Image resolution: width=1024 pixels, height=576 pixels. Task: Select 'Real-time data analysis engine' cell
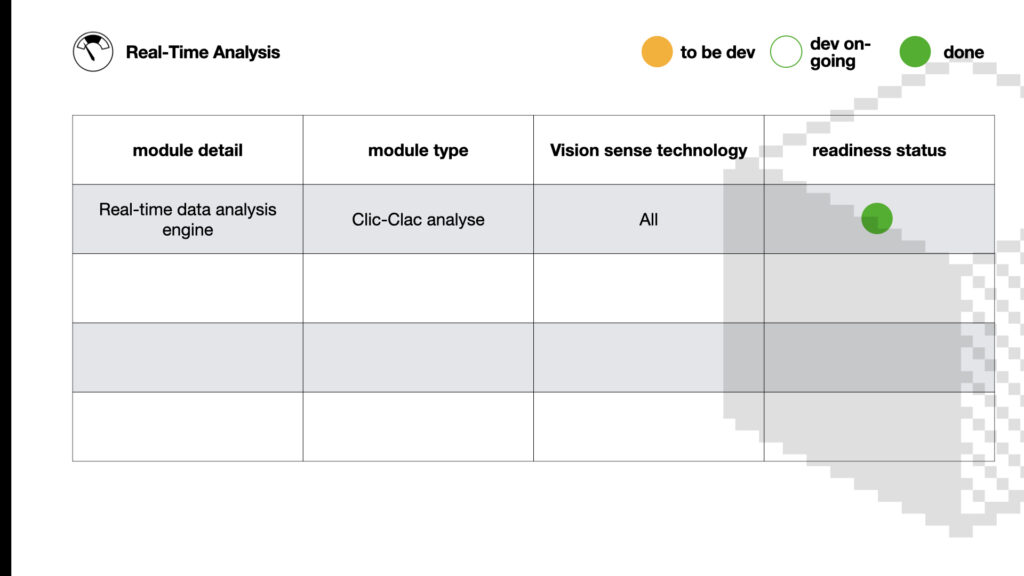pos(187,219)
